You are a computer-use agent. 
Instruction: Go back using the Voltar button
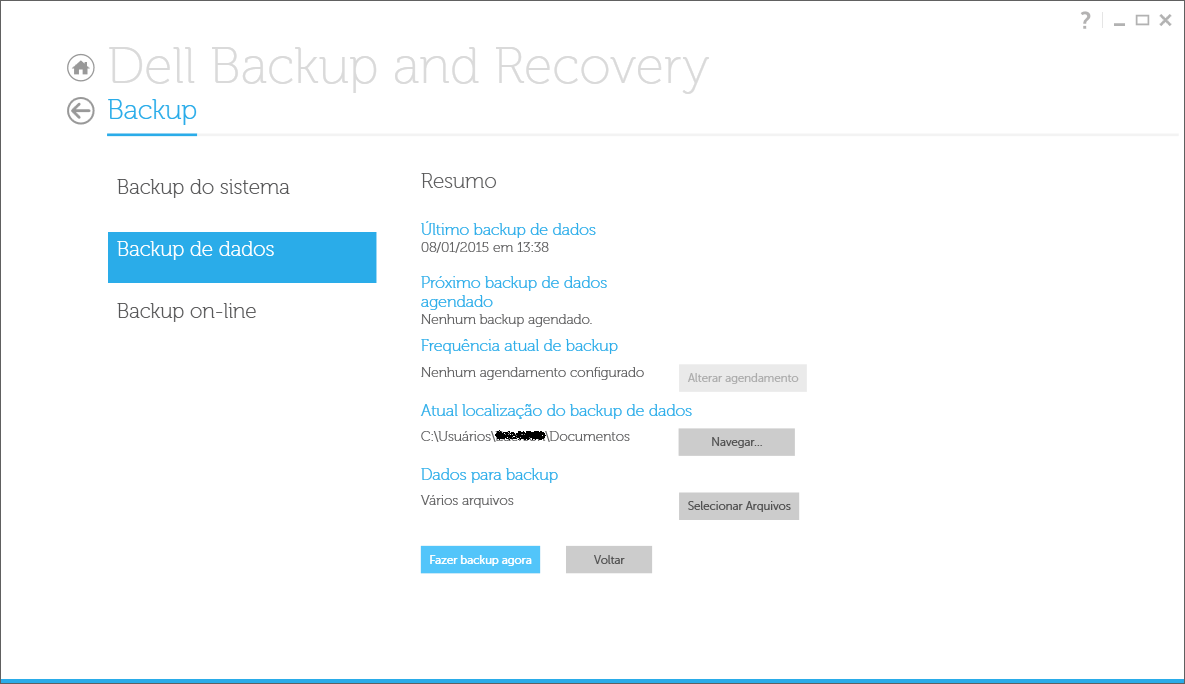coord(609,560)
